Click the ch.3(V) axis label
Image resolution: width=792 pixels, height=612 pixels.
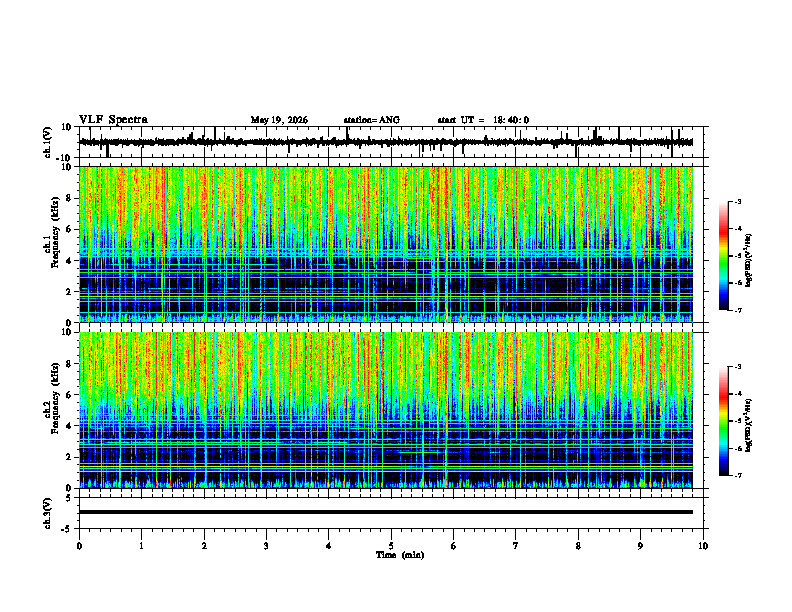(x=48, y=514)
